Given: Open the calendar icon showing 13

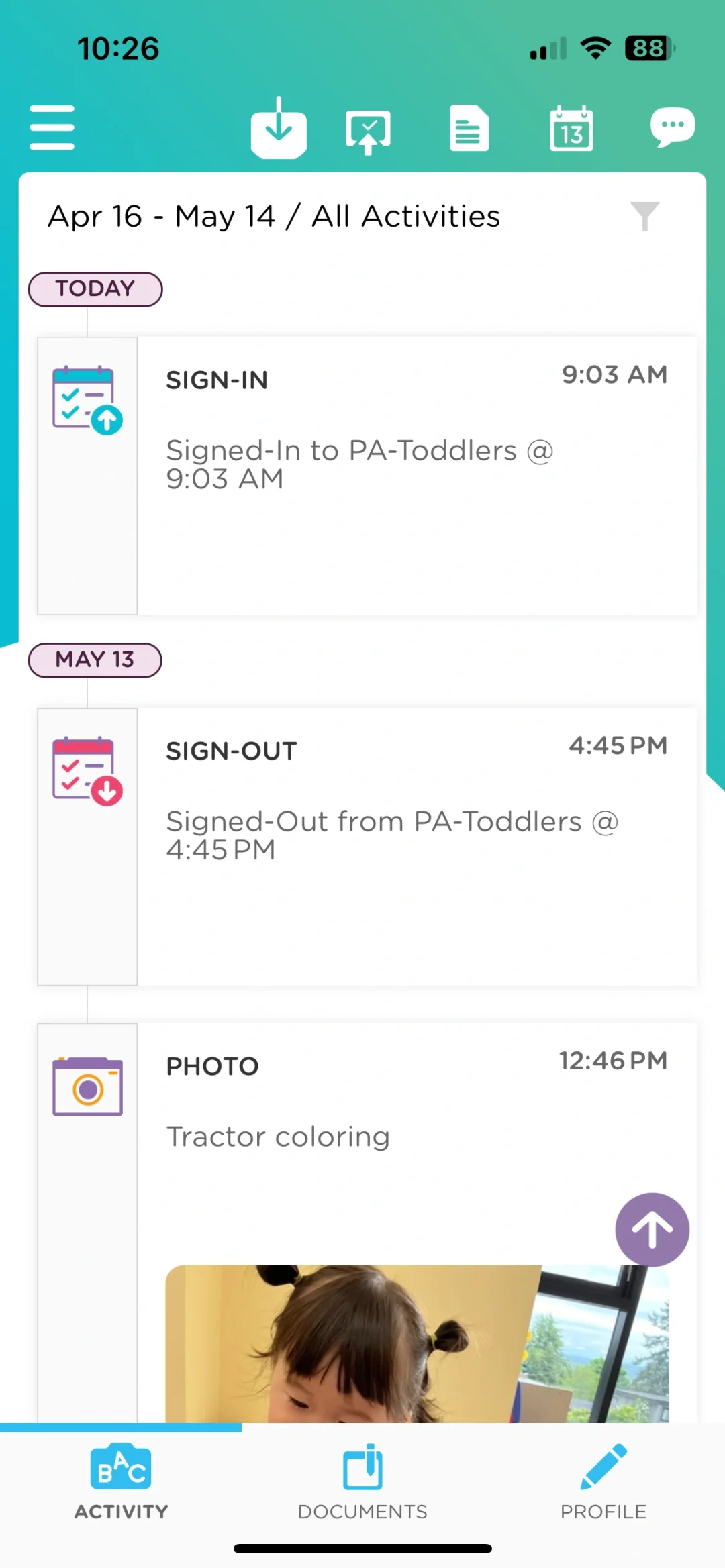Looking at the screenshot, I should 571,127.
